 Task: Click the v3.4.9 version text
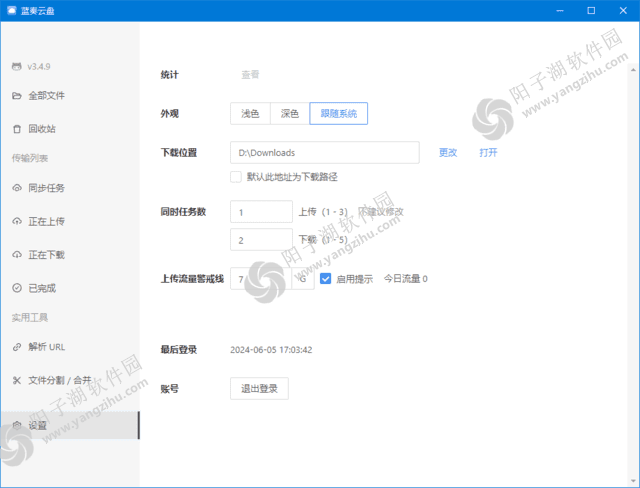coord(39,67)
